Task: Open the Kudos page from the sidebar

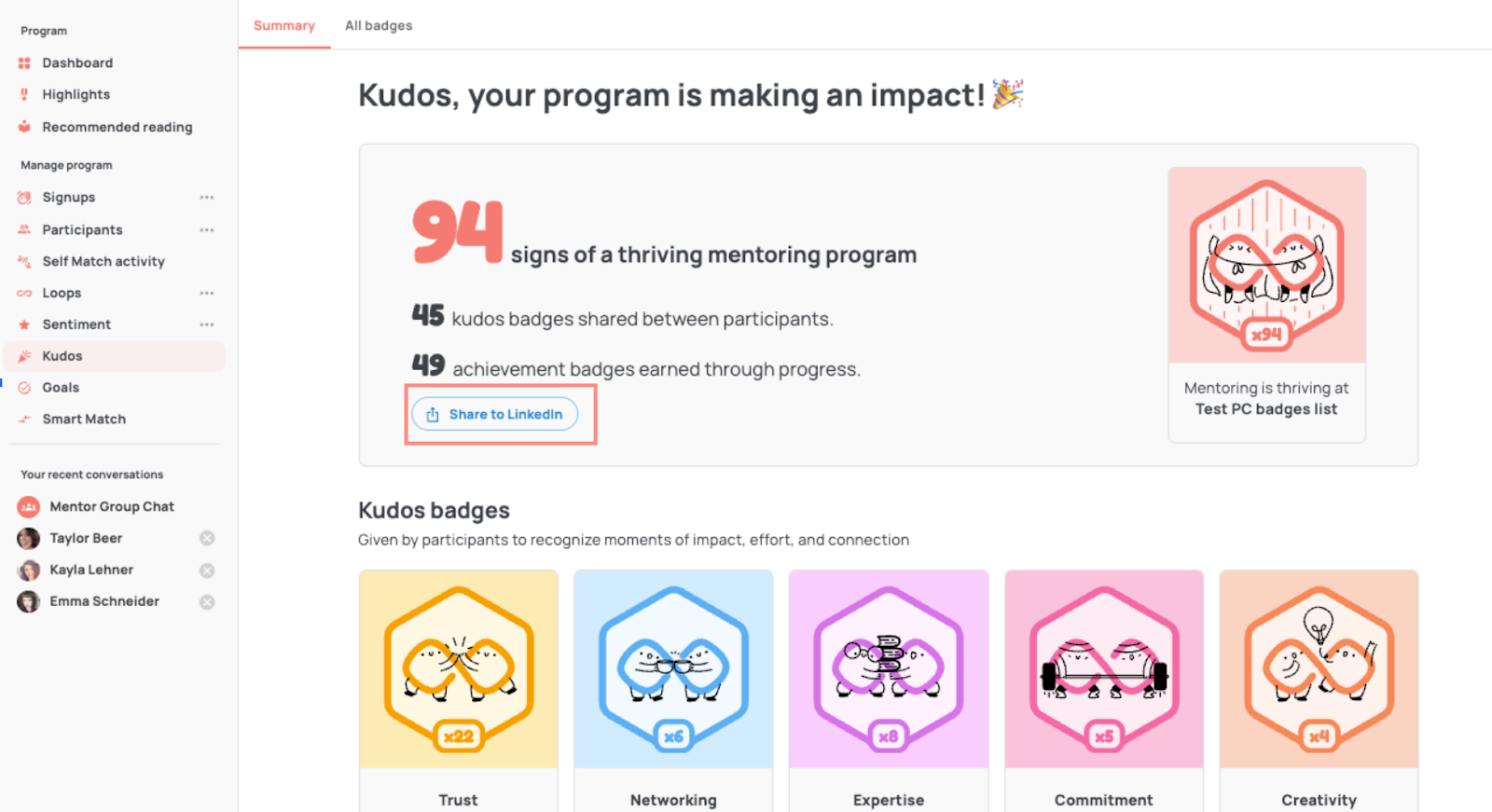Action: point(60,355)
